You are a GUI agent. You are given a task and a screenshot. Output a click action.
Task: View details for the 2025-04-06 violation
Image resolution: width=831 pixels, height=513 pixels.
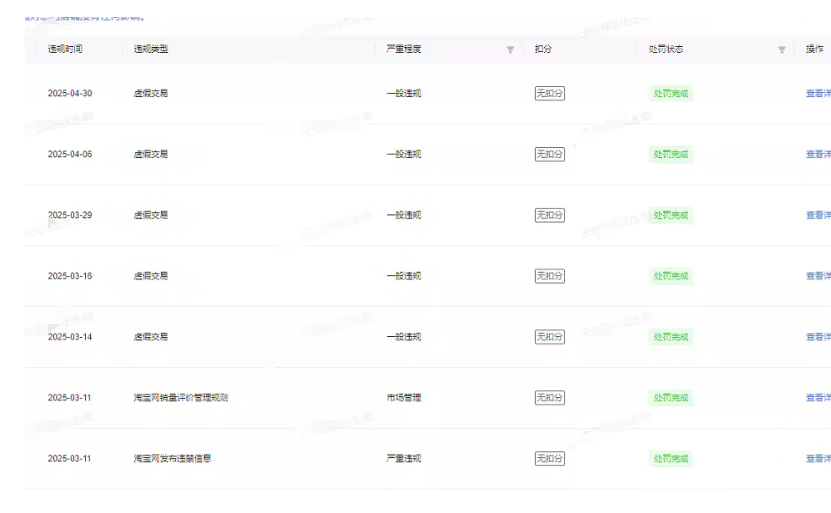tap(817, 154)
